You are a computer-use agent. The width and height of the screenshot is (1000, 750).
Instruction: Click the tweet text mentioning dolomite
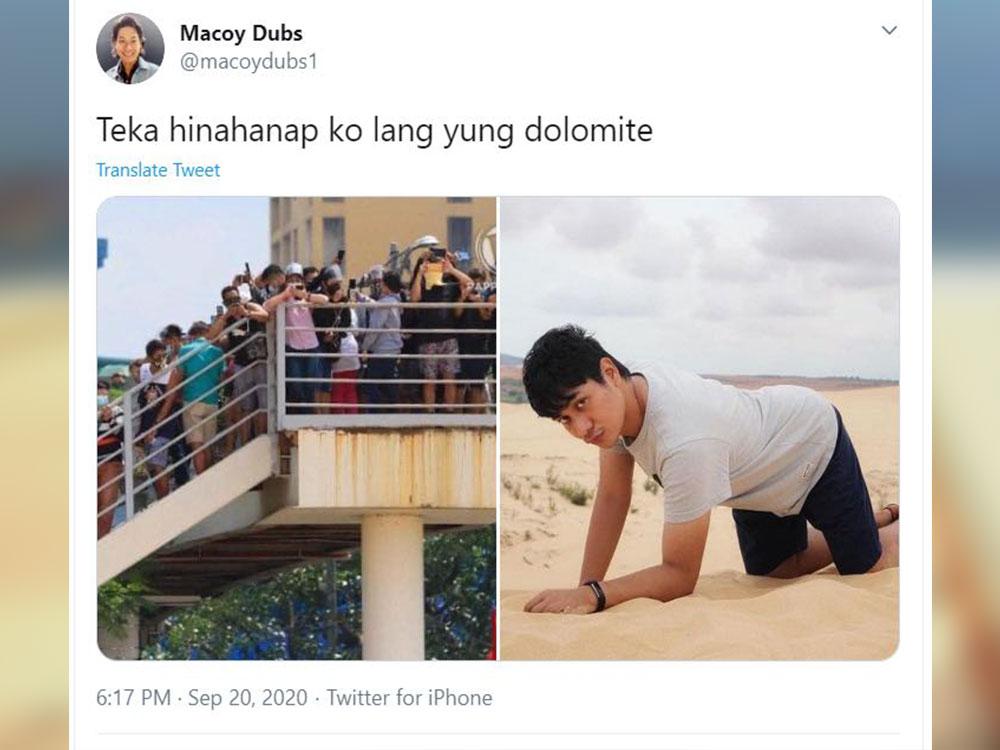click(374, 130)
